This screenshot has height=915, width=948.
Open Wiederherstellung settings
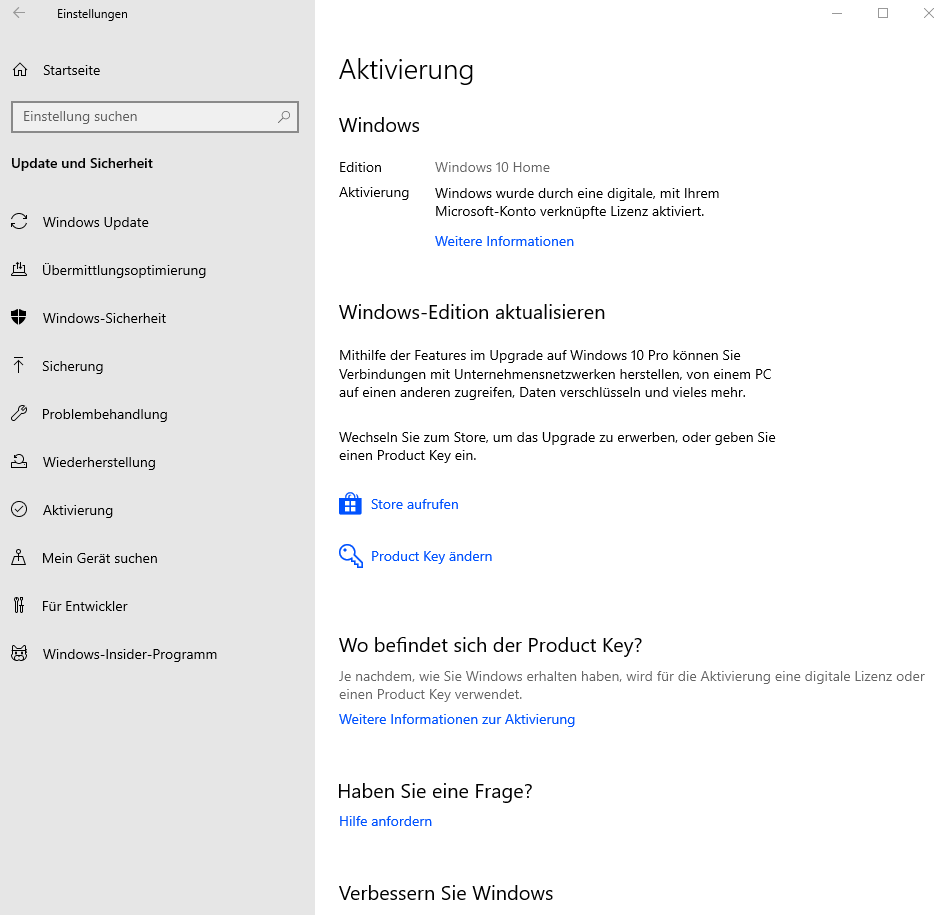157,462
